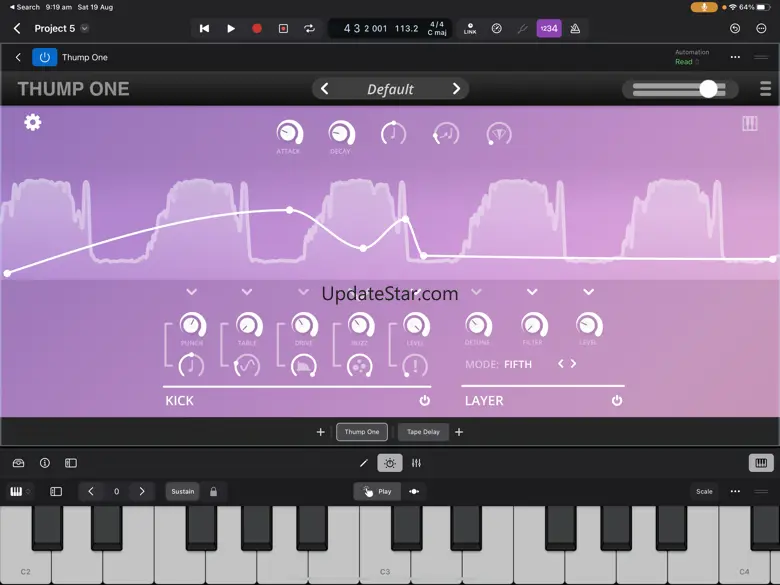780x585 pixels.
Task: Click the TABLE knob
Action: [x=248, y=325]
